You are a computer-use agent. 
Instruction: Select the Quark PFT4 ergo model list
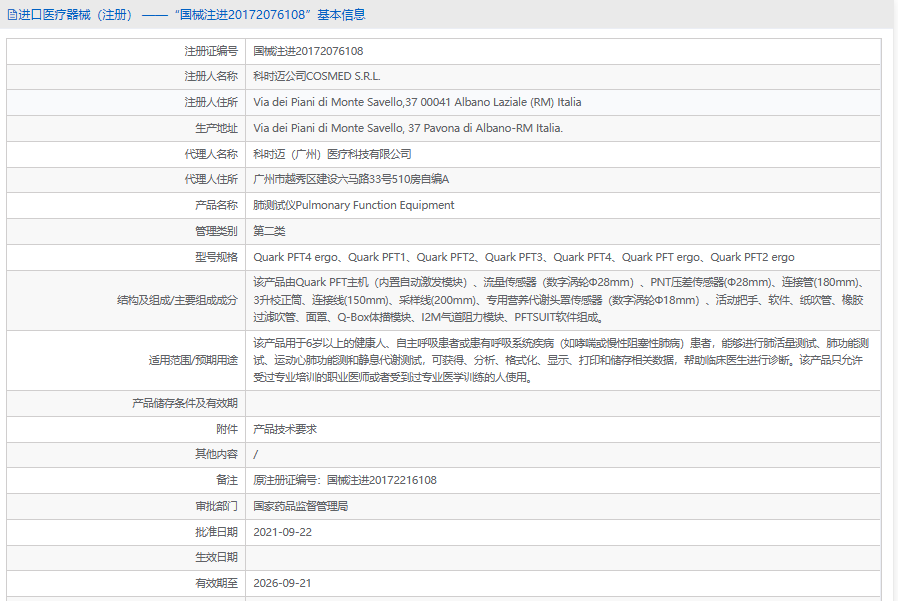coord(523,257)
